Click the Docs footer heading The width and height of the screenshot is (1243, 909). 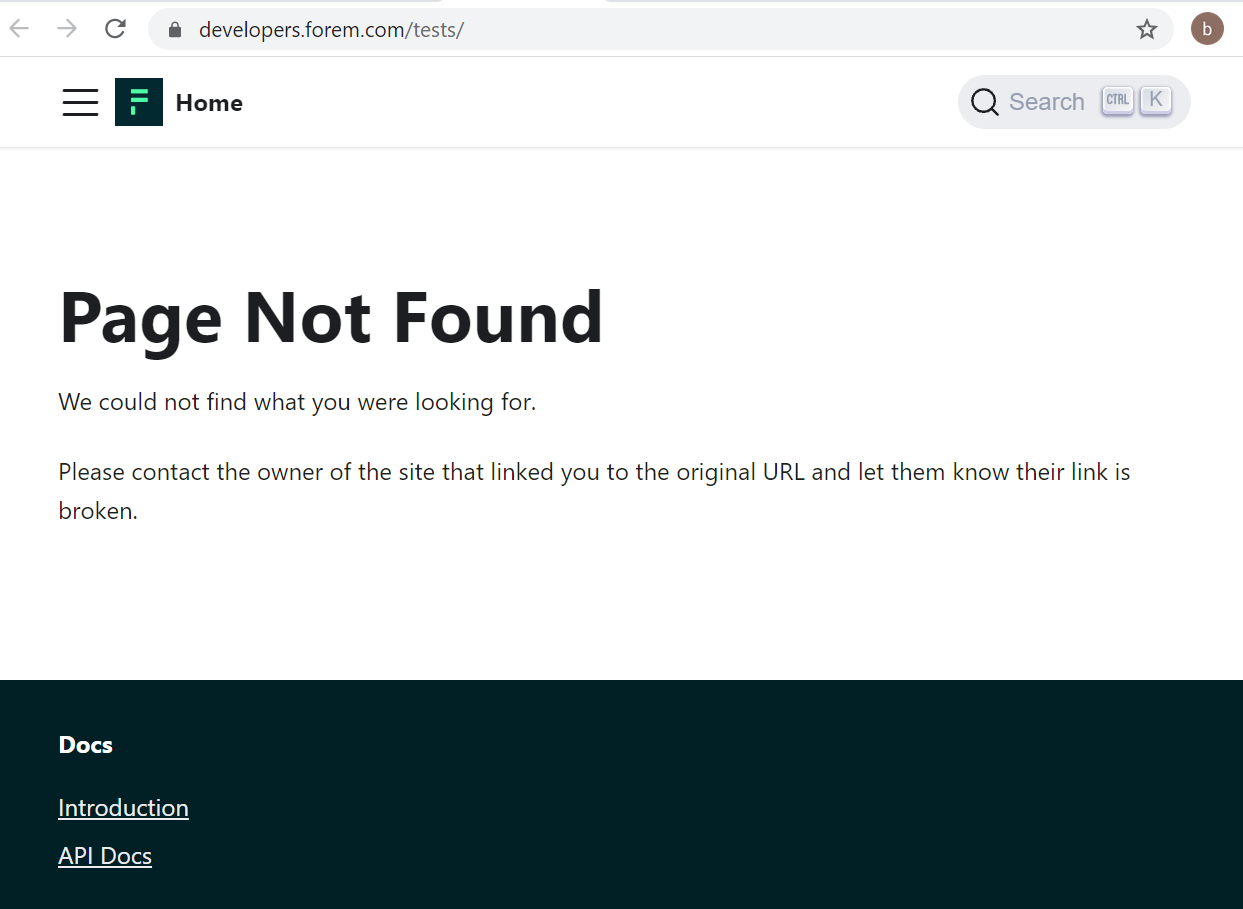click(86, 745)
